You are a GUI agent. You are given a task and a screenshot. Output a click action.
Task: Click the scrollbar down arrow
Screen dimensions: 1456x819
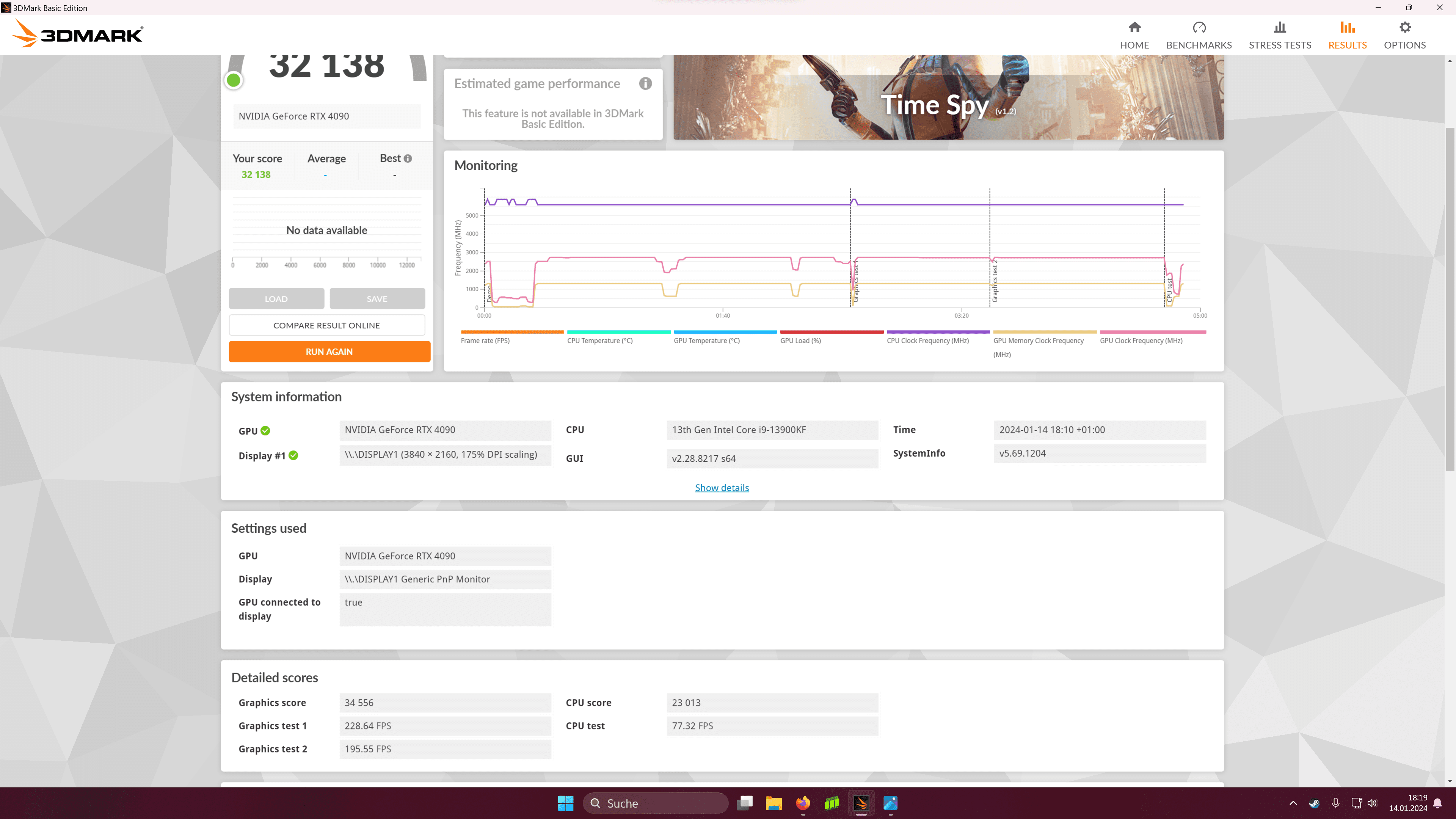pyautogui.click(x=1450, y=781)
